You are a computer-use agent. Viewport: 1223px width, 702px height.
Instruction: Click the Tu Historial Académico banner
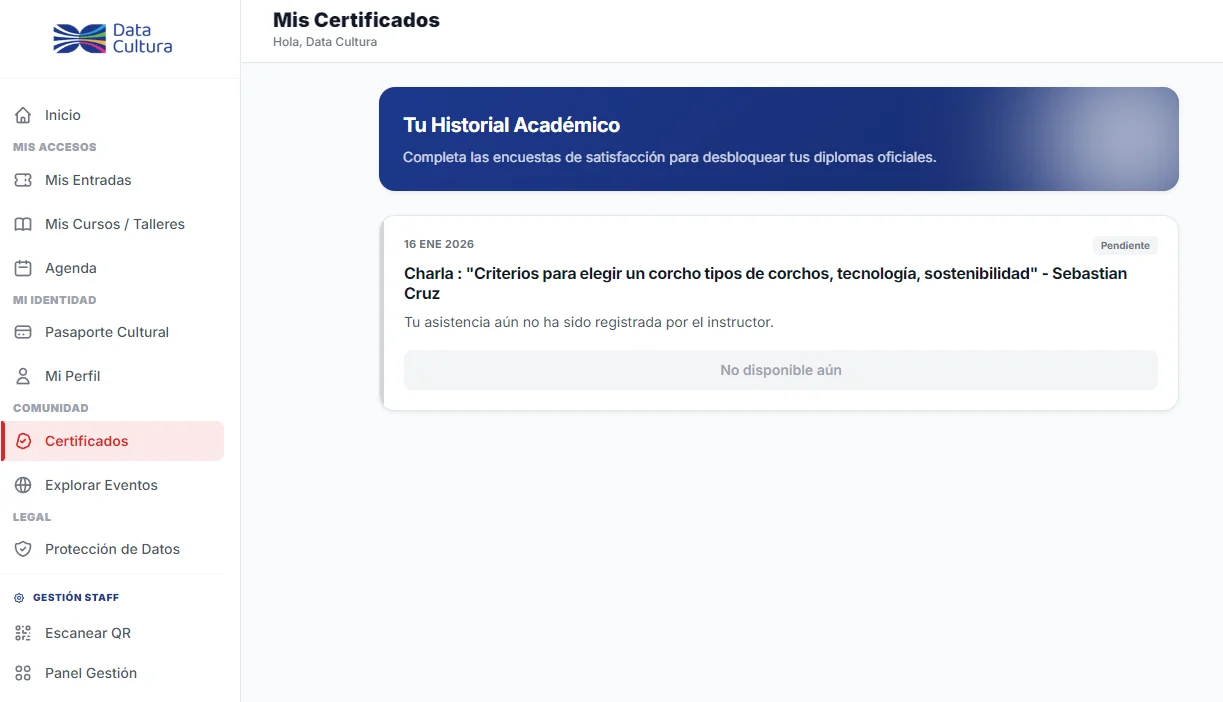tap(778, 139)
